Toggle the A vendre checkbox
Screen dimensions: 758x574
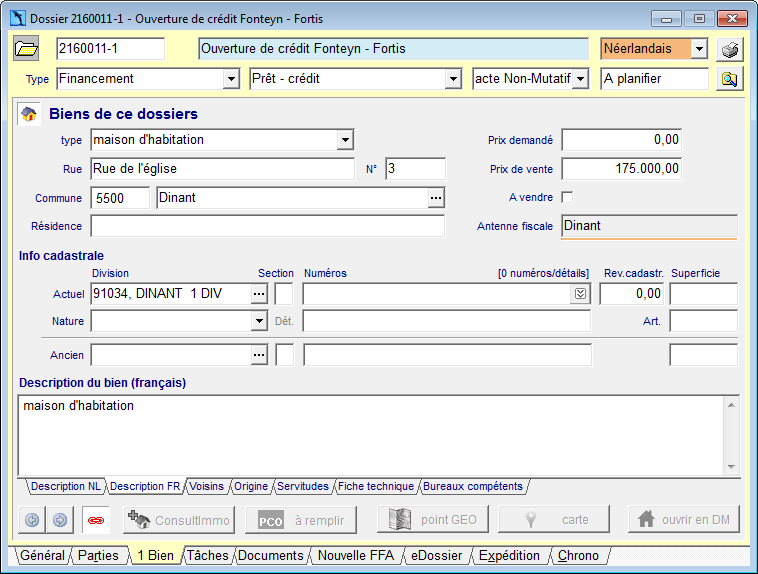567,197
